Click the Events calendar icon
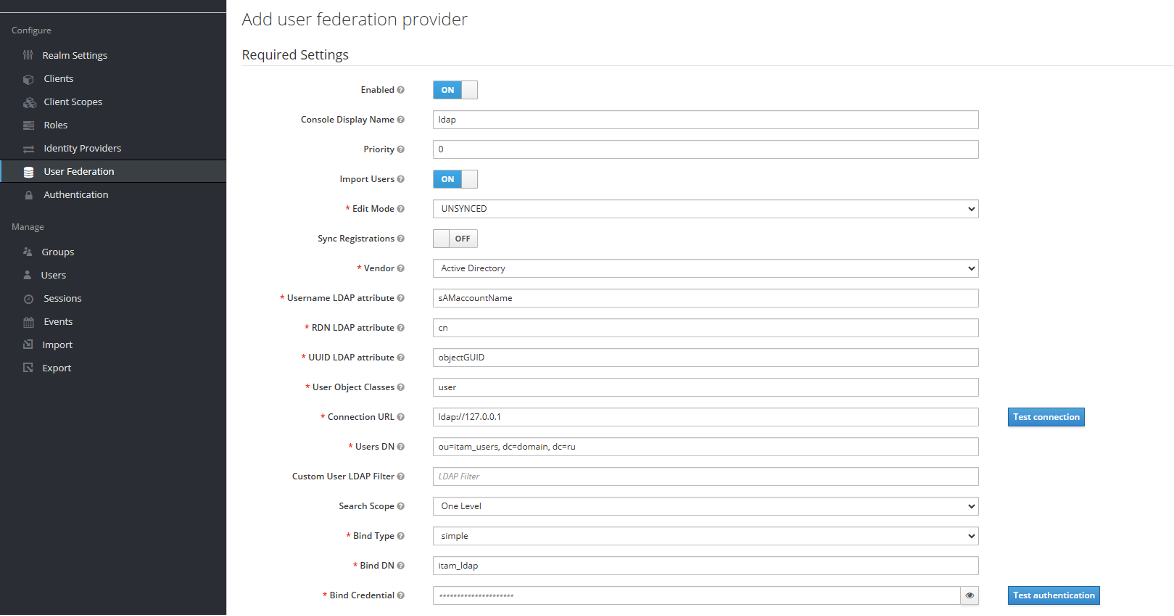The height and width of the screenshot is (616, 1174). (28, 322)
